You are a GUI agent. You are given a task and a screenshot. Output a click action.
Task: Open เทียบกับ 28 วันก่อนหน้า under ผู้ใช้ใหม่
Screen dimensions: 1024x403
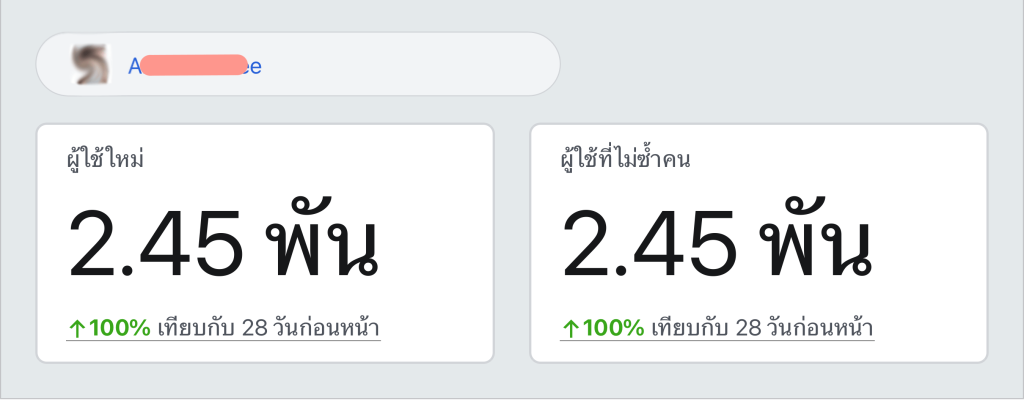269,328
